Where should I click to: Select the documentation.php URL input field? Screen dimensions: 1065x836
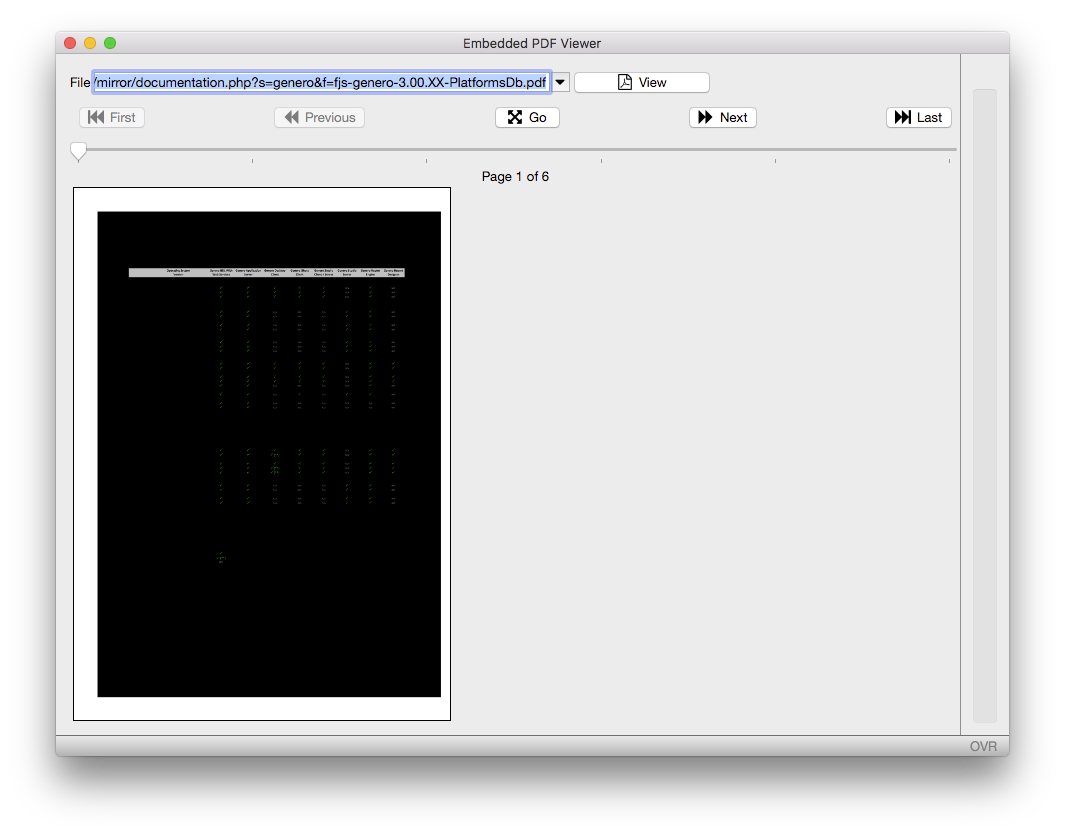(320, 81)
